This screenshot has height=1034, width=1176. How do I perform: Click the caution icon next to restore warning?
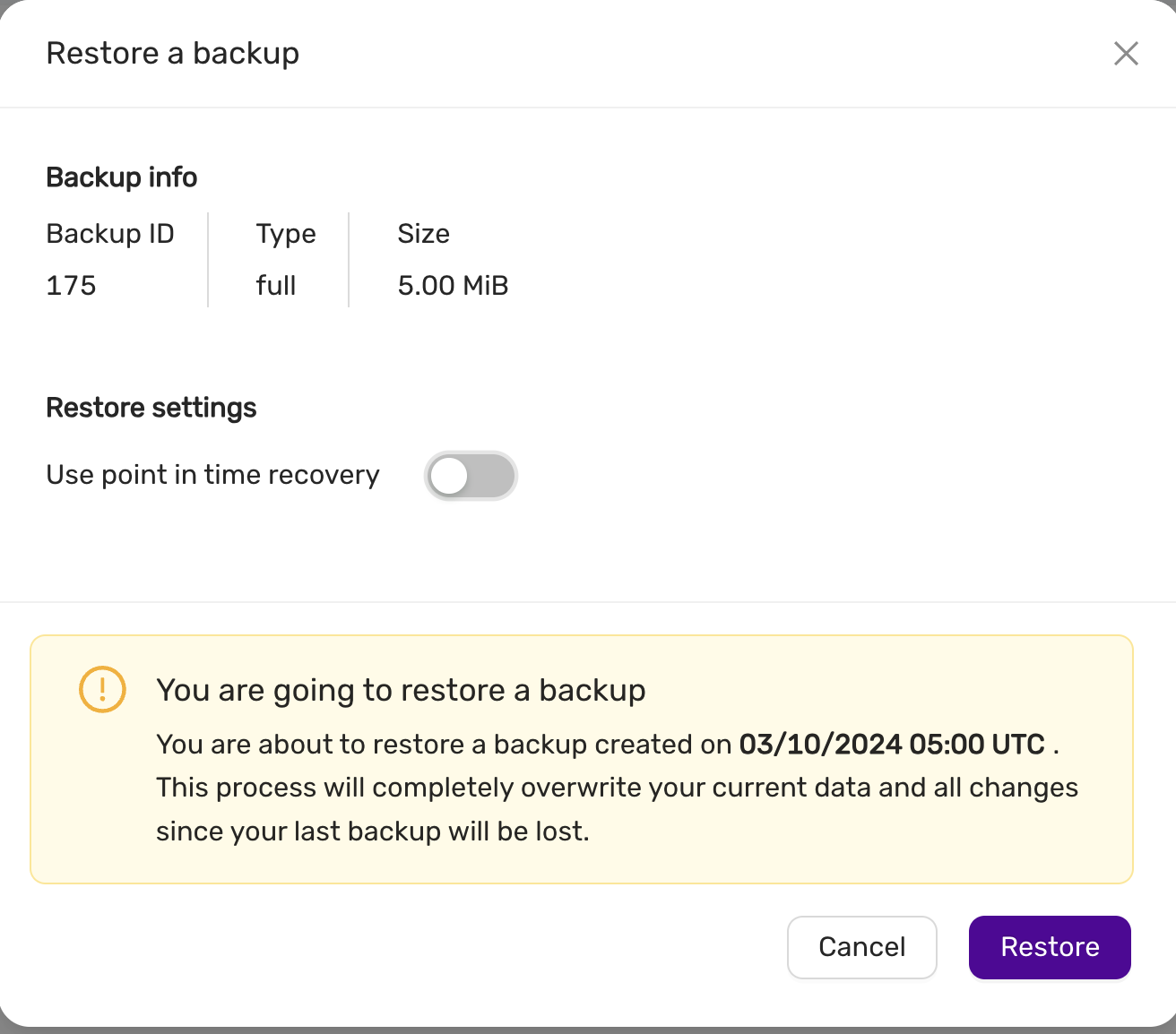click(101, 689)
